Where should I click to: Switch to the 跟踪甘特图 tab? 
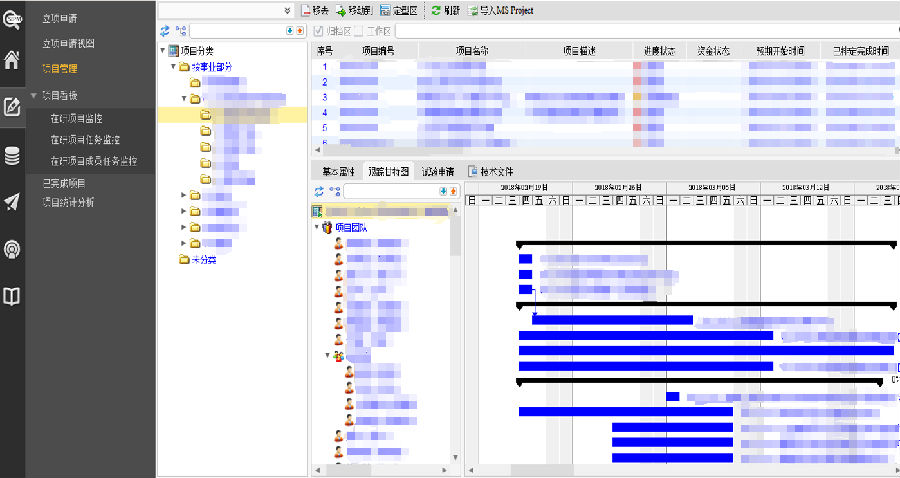click(x=389, y=172)
